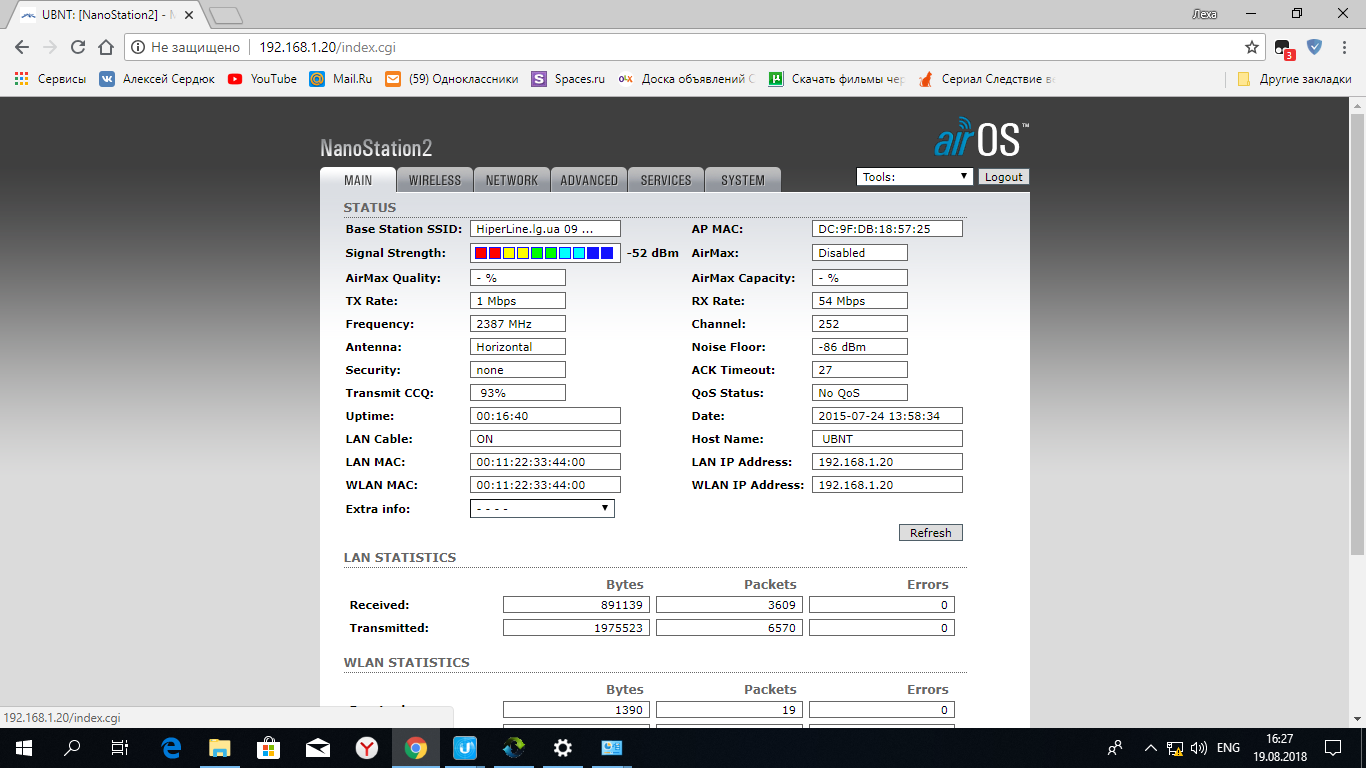The height and width of the screenshot is (768, 1366).
Task: Open the Доска объявлений bookmark
Action: point(687,79)
